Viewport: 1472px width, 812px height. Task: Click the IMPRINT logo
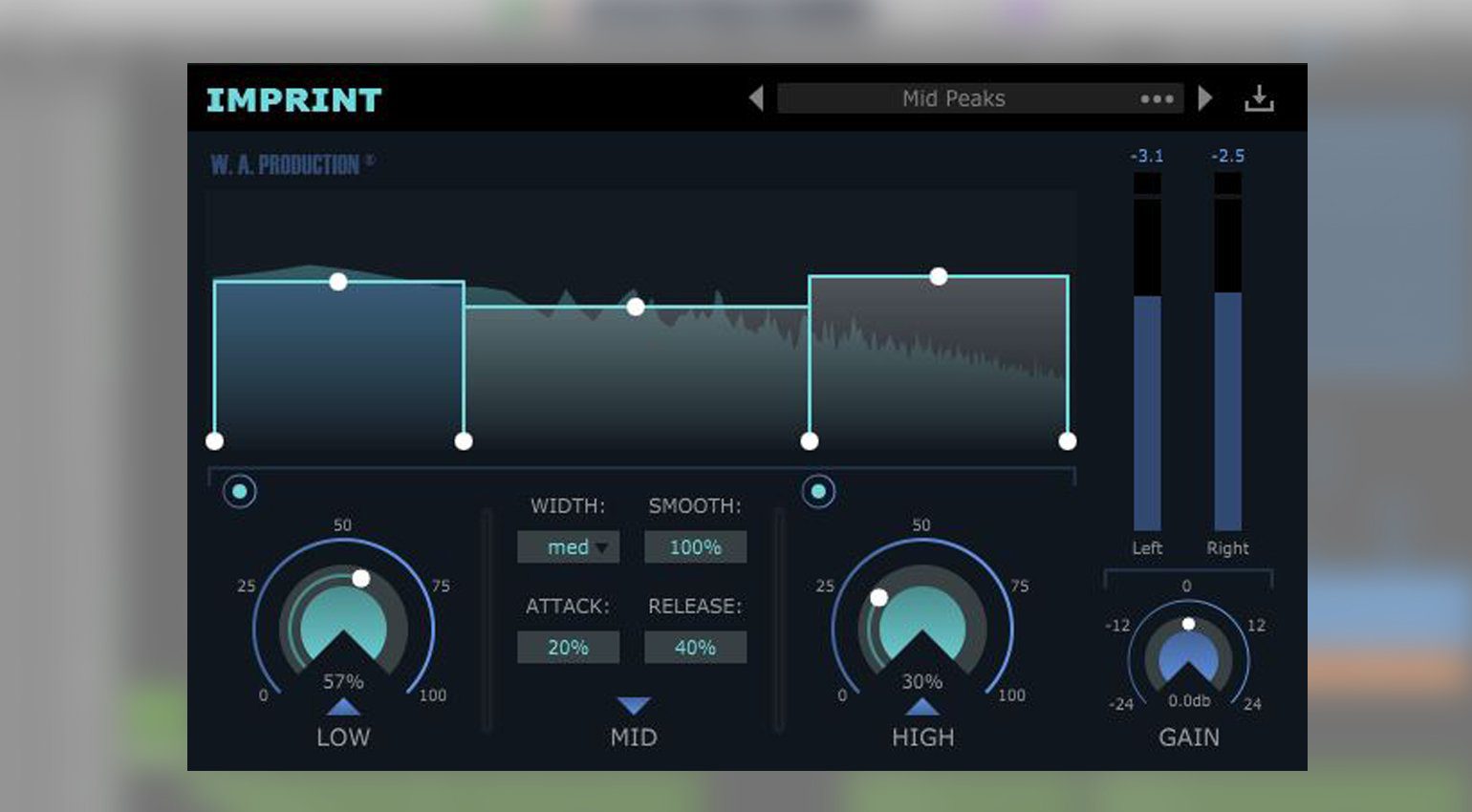coord(293,100)
